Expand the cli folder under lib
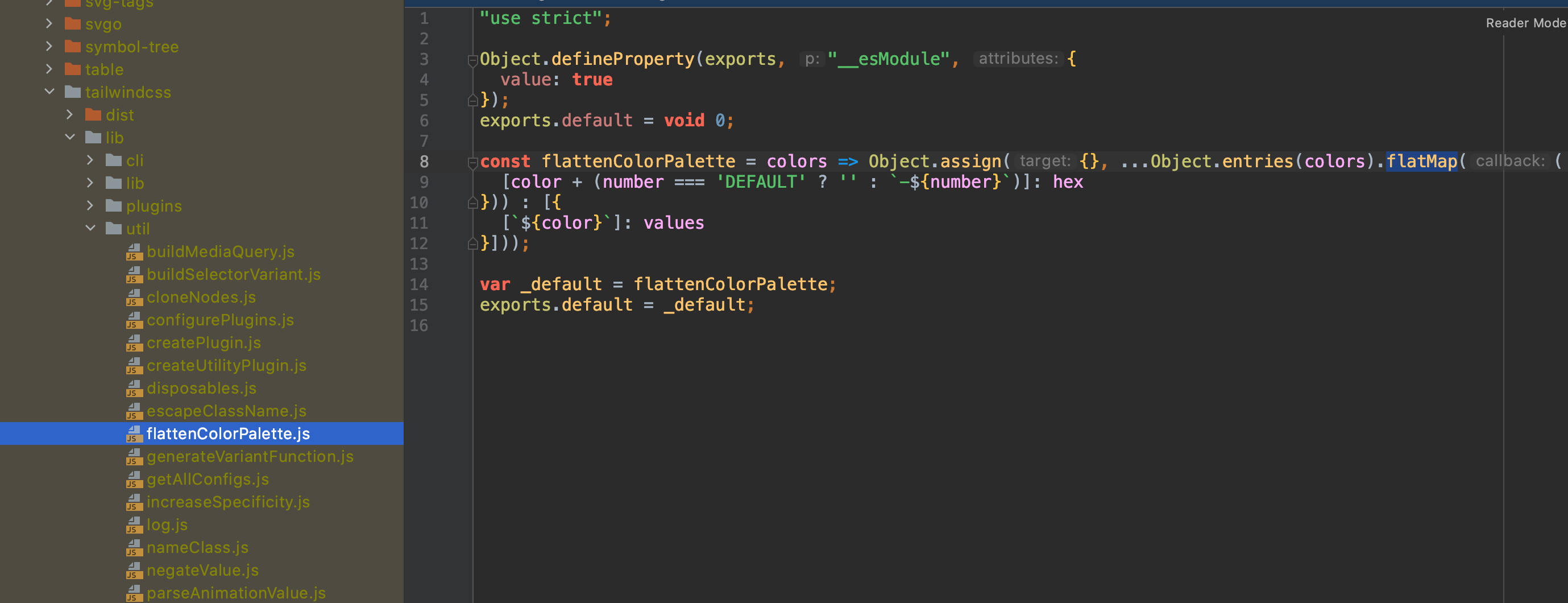Image resolution: width=1568 pixels, height=603 pixels. click(91, 160)
